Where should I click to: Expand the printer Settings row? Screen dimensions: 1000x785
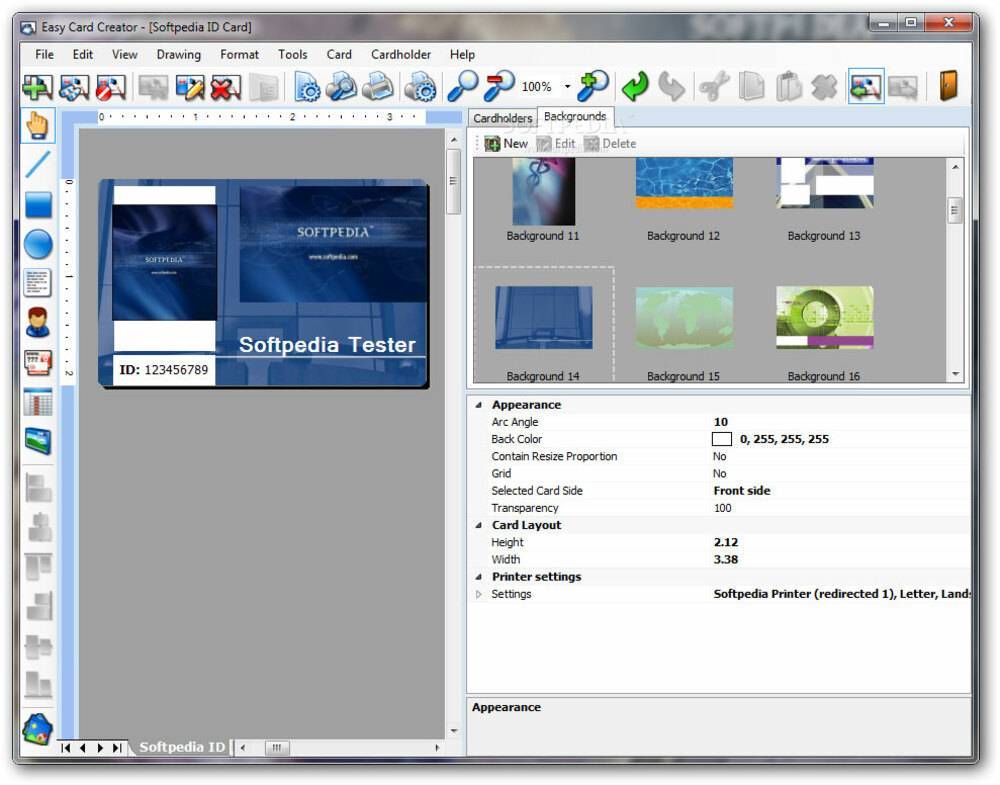478,594
